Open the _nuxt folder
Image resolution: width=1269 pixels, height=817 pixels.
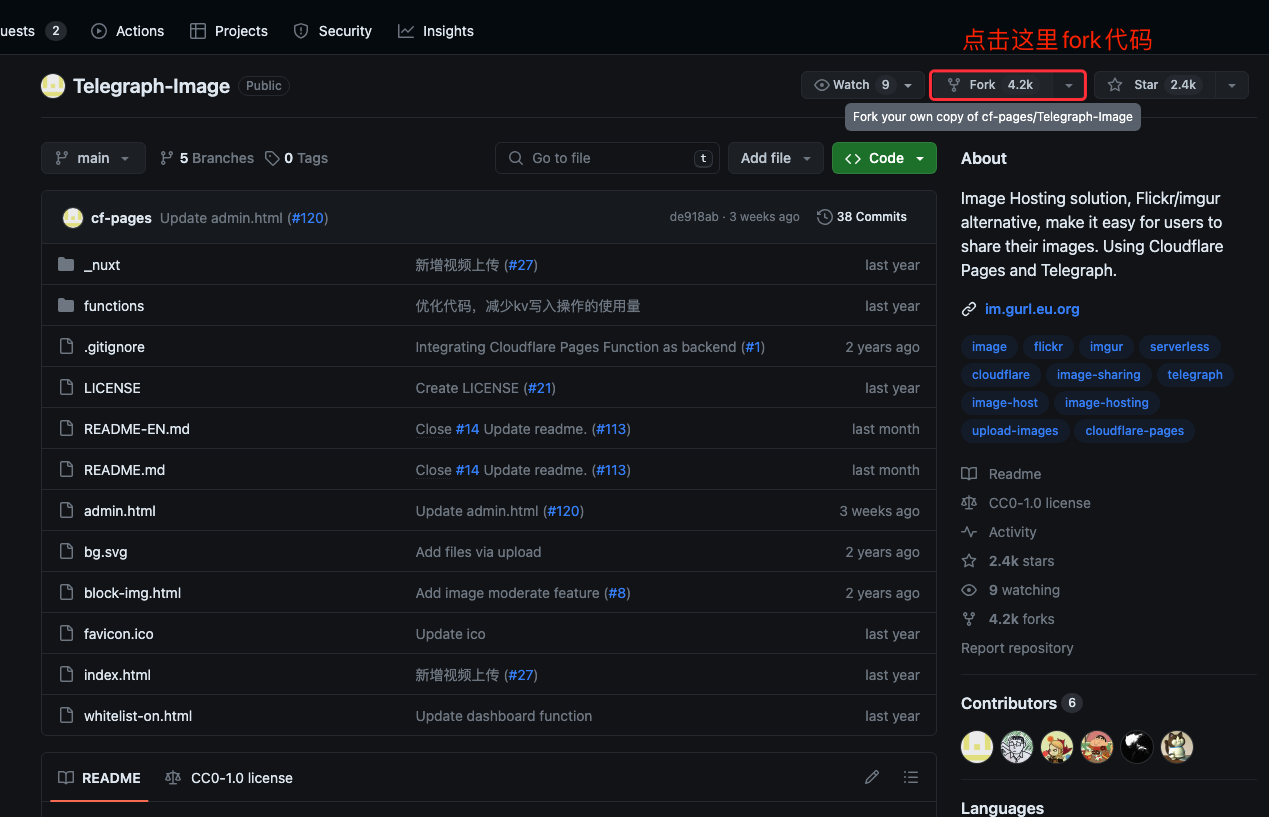click(102, 265)
